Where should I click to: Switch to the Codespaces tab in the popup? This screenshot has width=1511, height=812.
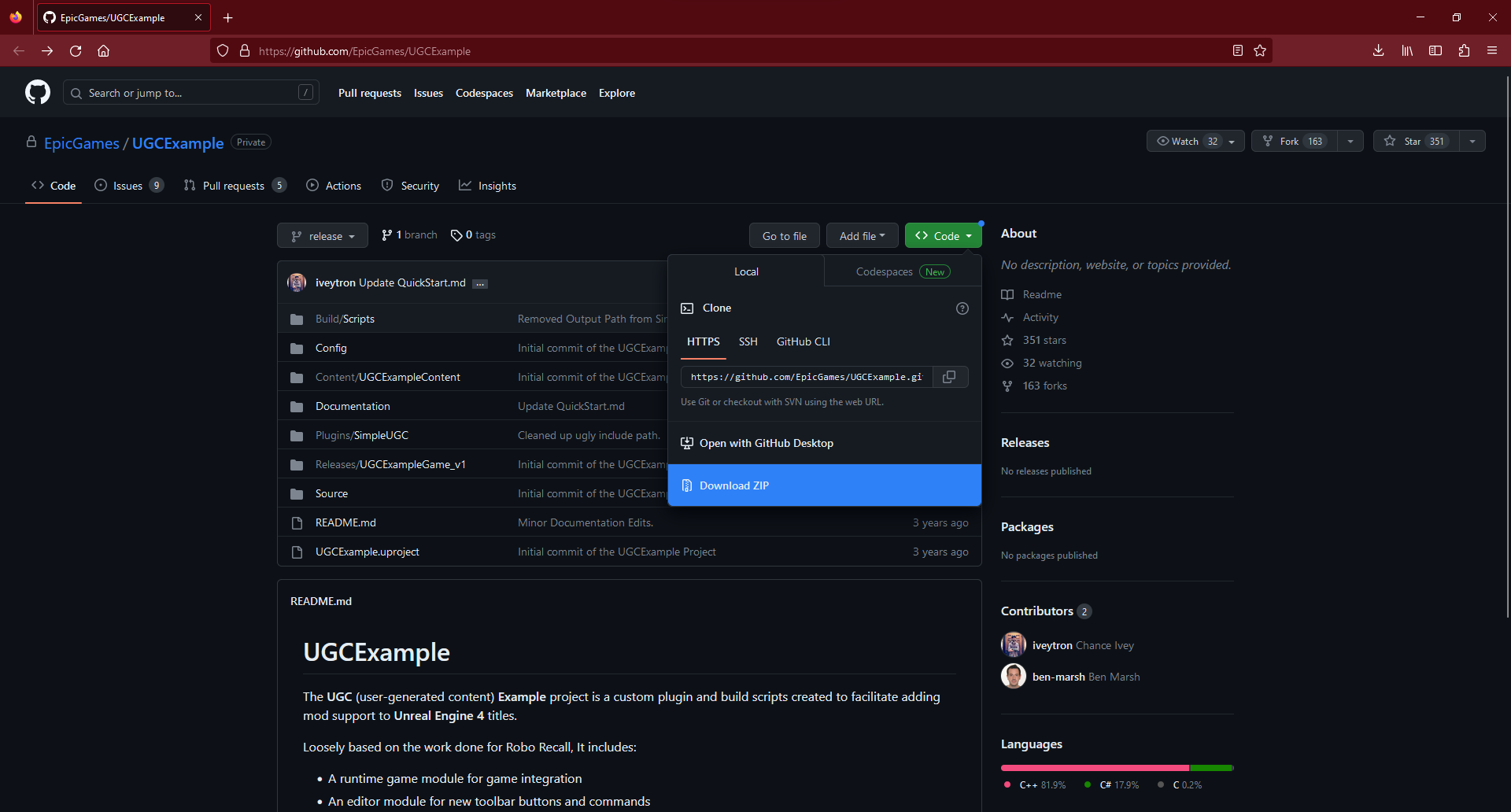[x=903, y=271]
